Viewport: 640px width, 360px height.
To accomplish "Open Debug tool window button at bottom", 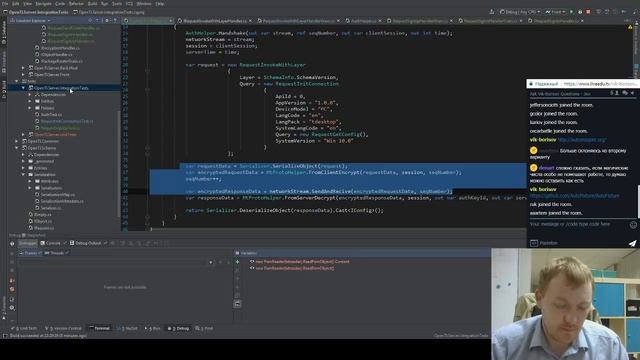I will tap(178, 328).
